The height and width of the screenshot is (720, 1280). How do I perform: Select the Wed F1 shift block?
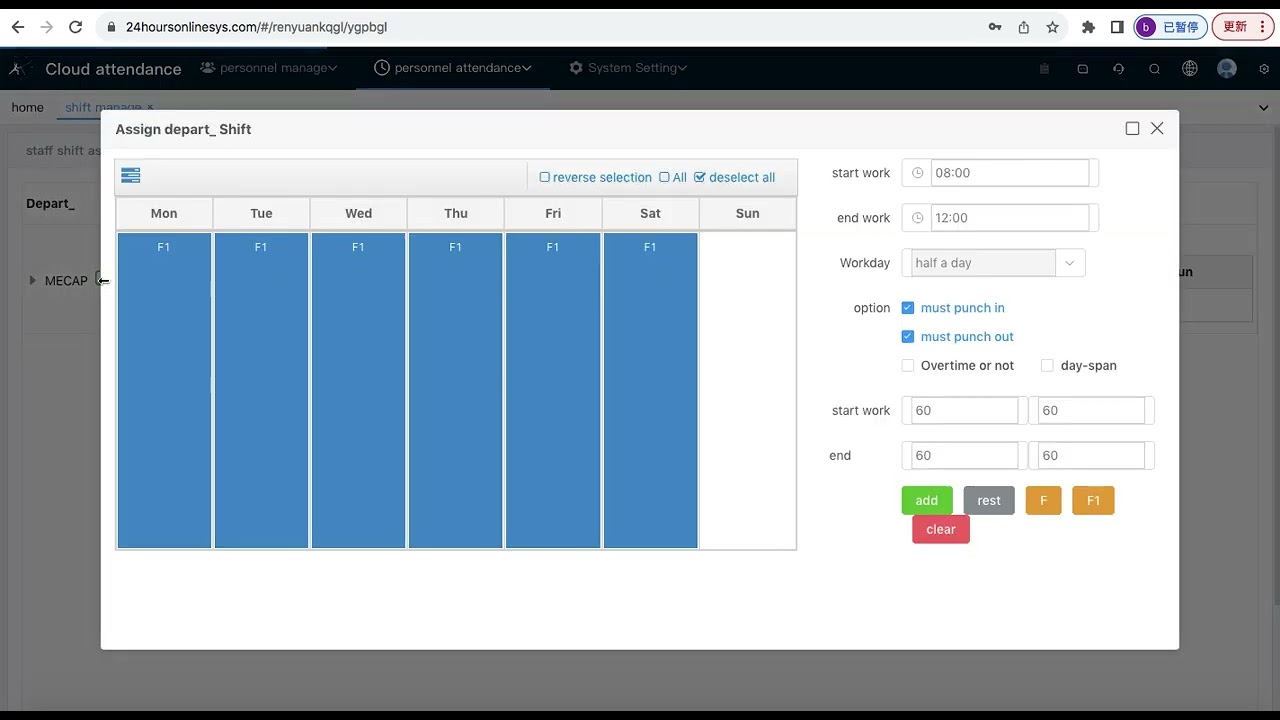358,391
